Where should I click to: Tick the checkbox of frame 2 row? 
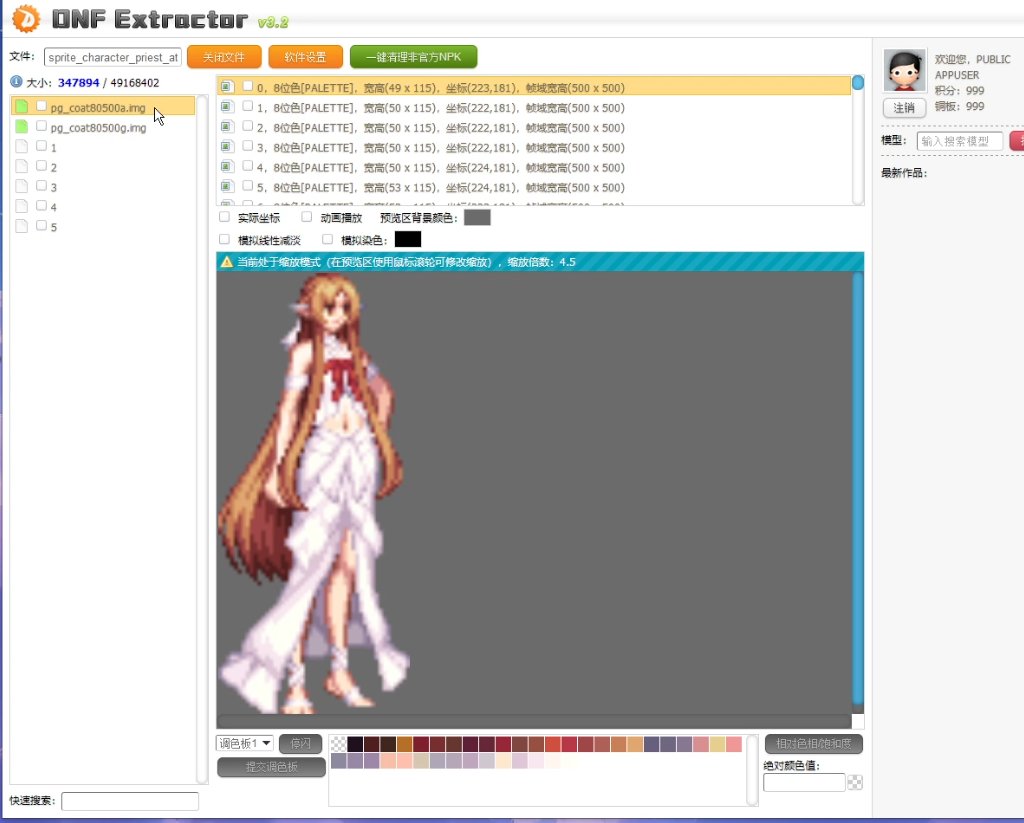pyautogui.click(x=248, y=125)
